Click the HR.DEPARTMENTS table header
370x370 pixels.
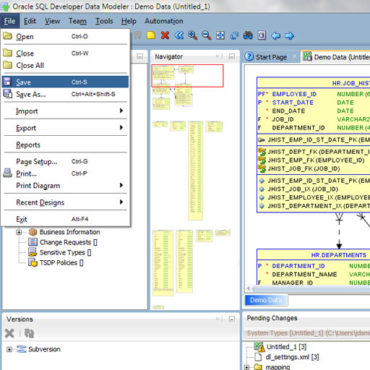point(313,255)
